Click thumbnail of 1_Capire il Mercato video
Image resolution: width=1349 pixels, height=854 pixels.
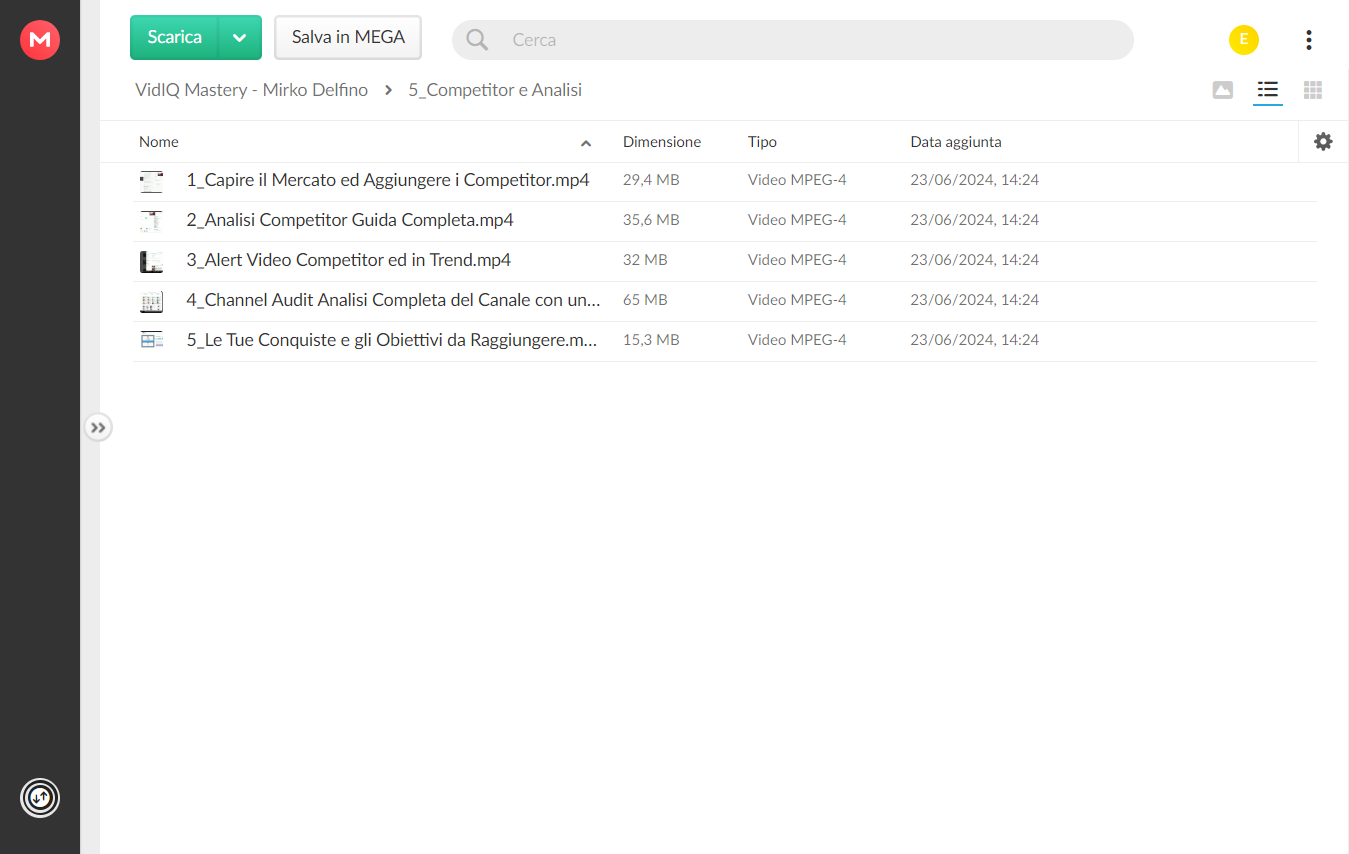pyautogui.click(x=151, y=181)
